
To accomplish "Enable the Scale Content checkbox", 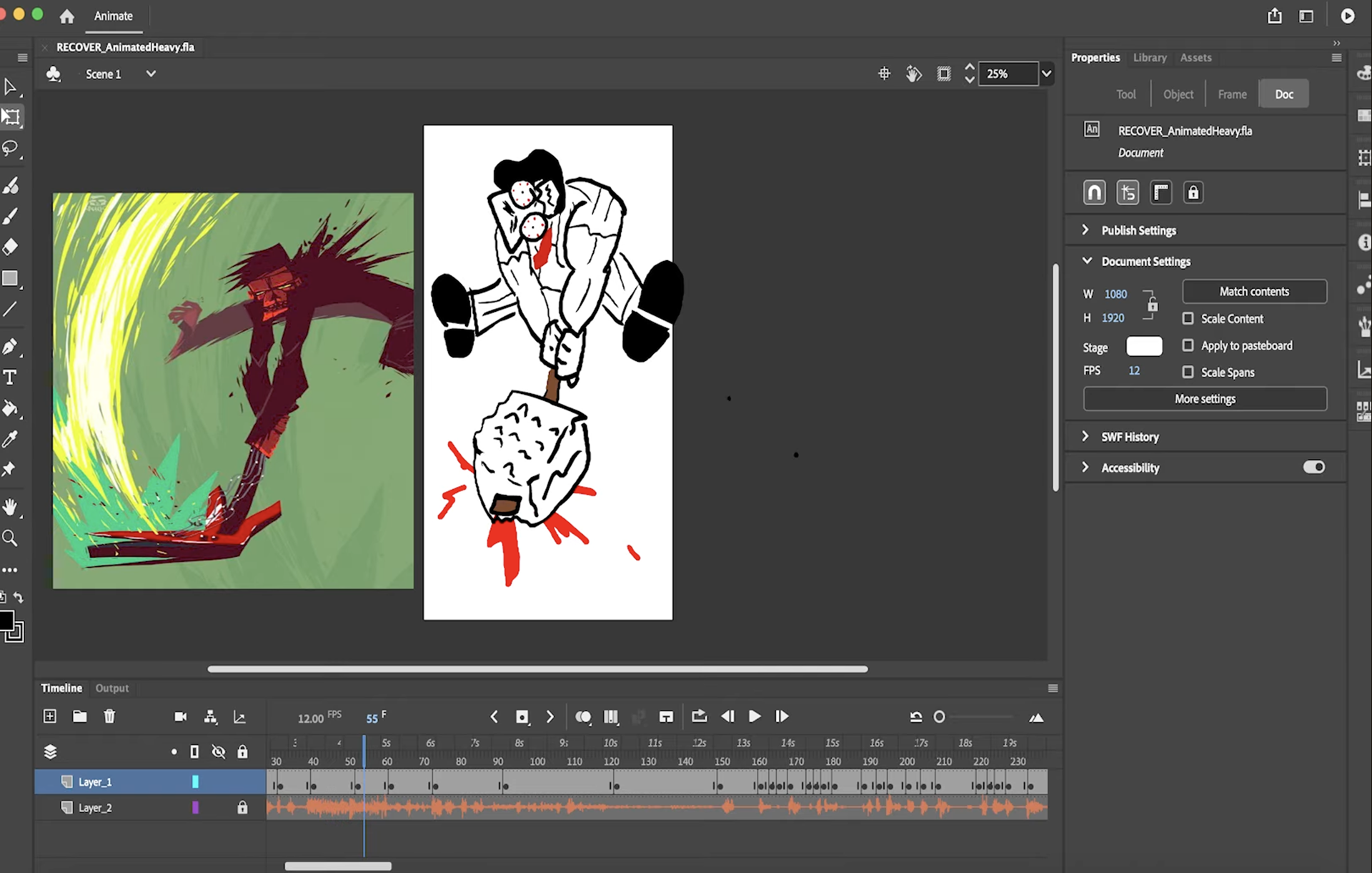I will (1188, 318).
